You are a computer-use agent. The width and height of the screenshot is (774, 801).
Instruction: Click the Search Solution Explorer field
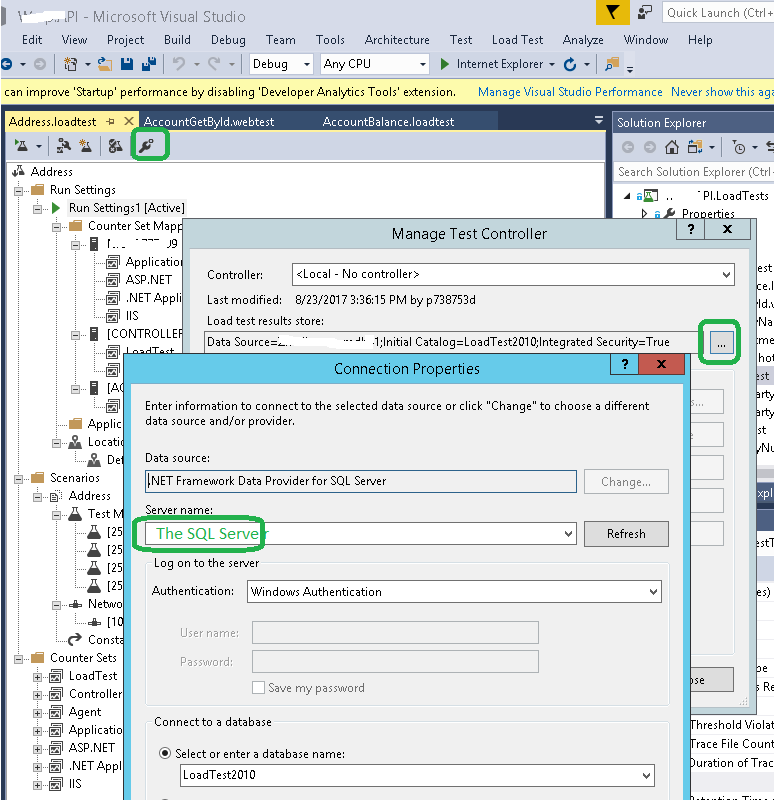(x=694, y=172)
